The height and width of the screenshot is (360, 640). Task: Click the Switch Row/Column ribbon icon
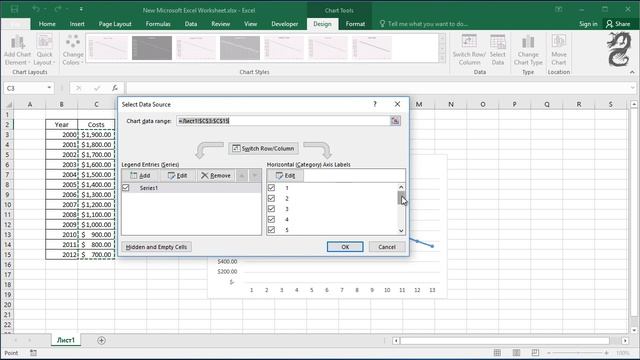(469, 42)
